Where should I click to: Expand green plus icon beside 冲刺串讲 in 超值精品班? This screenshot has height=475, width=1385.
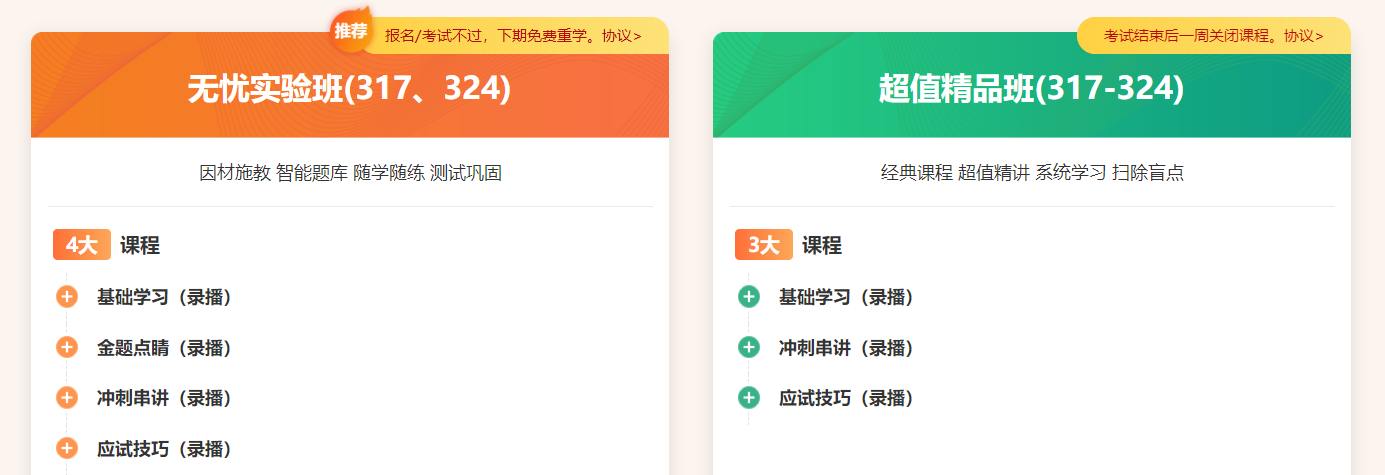click(749, 348)
